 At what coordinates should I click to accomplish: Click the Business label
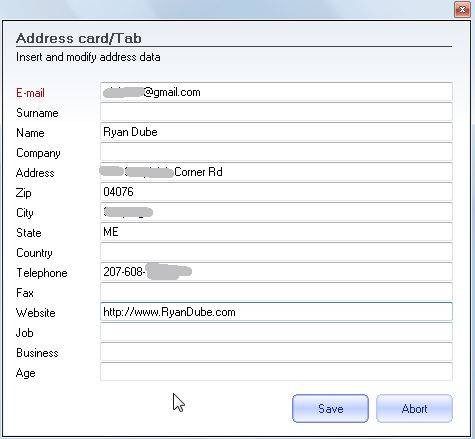(x=37, y=353)
